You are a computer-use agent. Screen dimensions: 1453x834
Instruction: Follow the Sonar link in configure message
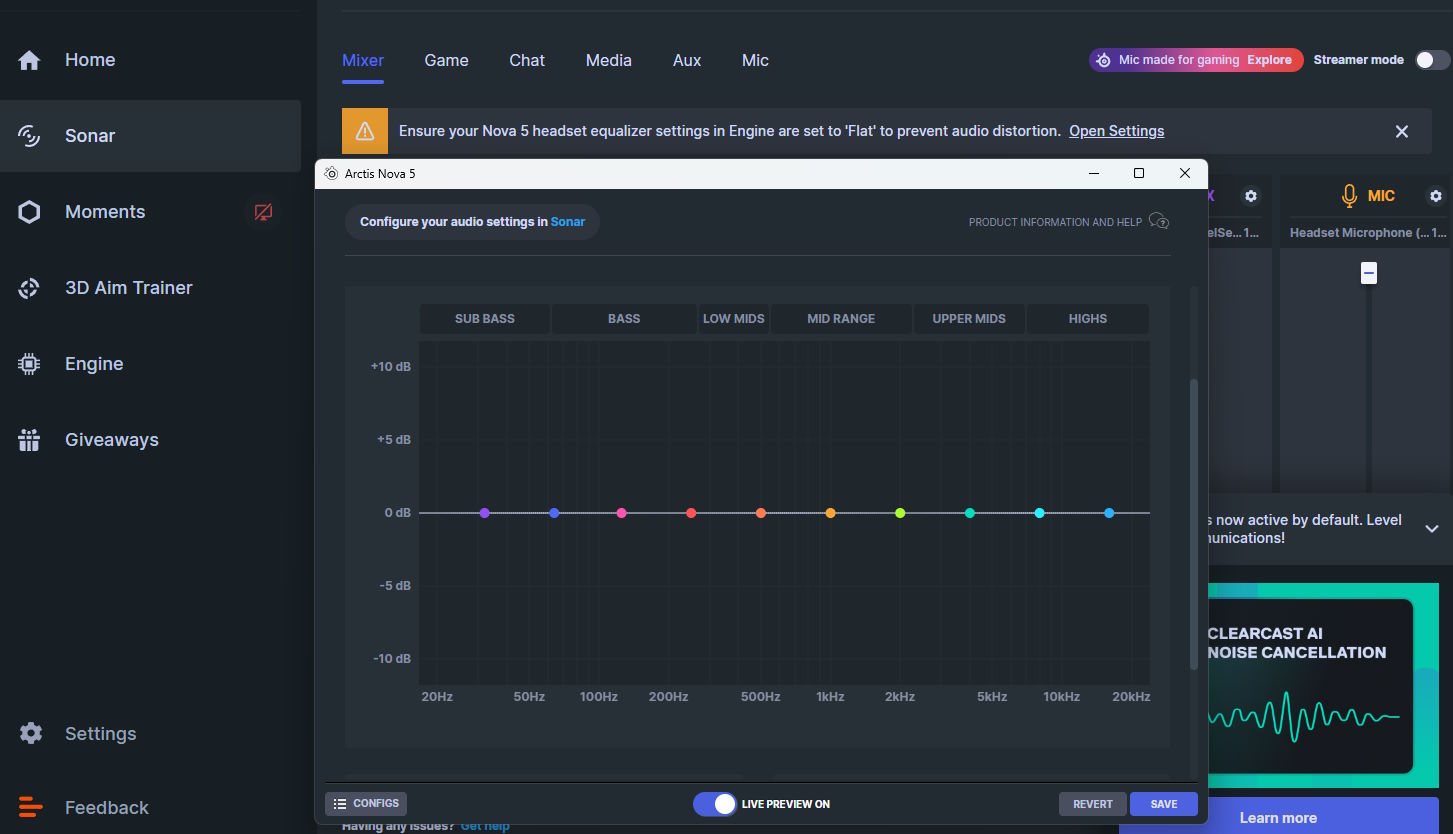tap(568, 222)
